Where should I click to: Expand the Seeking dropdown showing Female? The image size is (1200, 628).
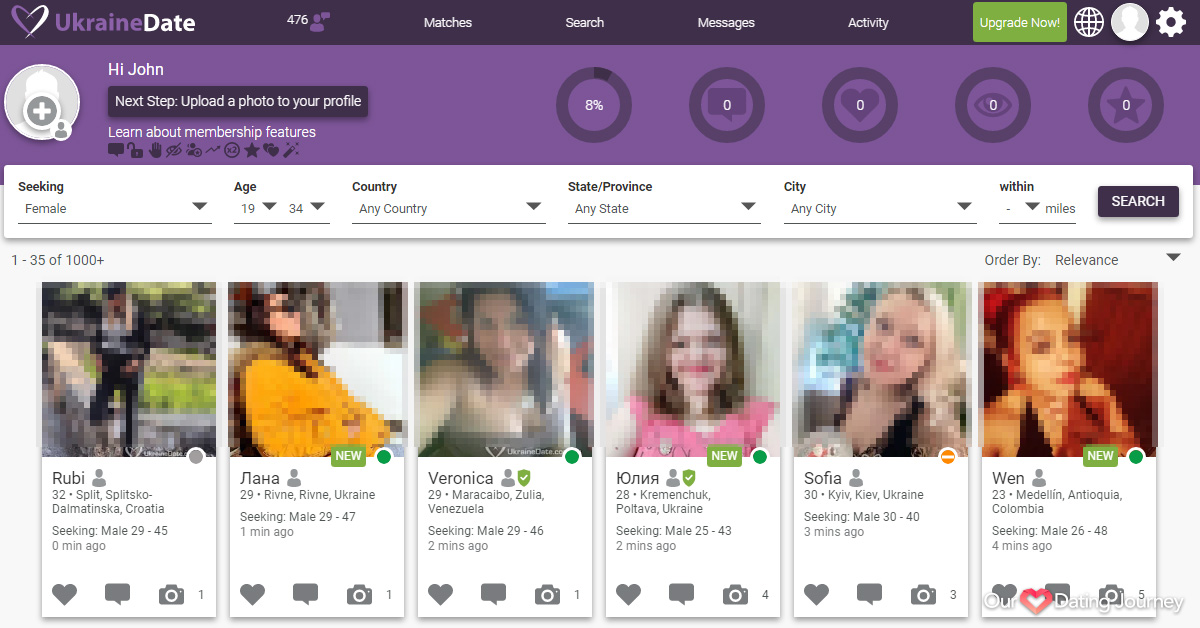pos(114,208)
